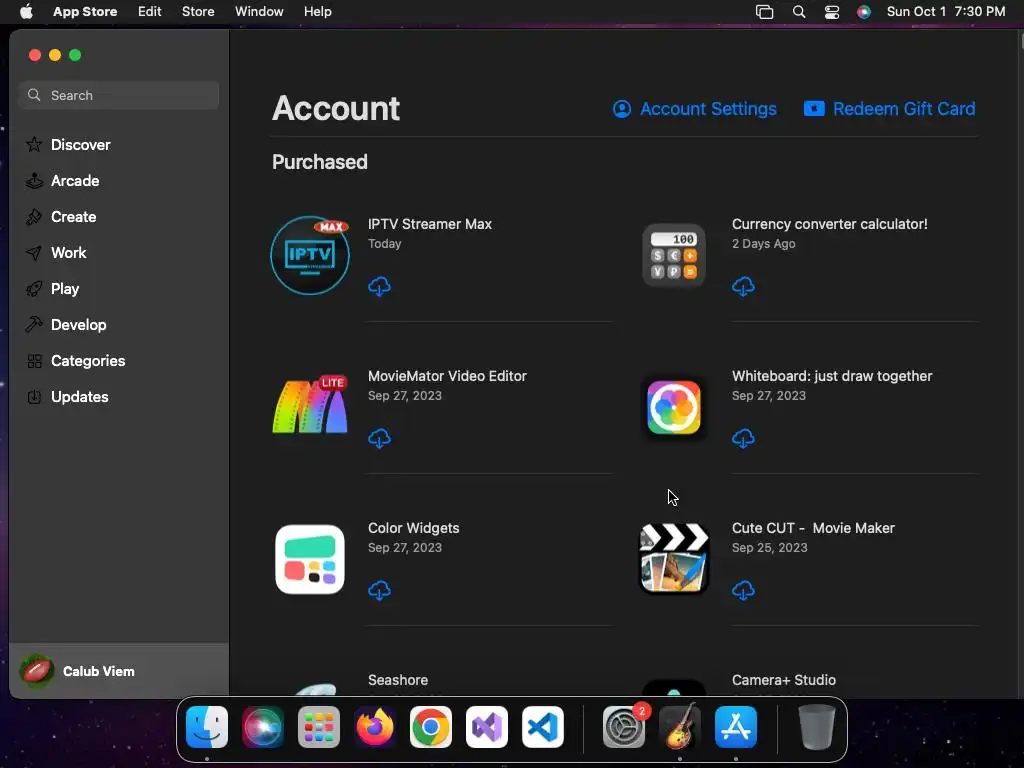Screen dimensions: 1024x768
Task: Redownload MovieMator Video Editor cloud icon
Action: coord(379,438)
